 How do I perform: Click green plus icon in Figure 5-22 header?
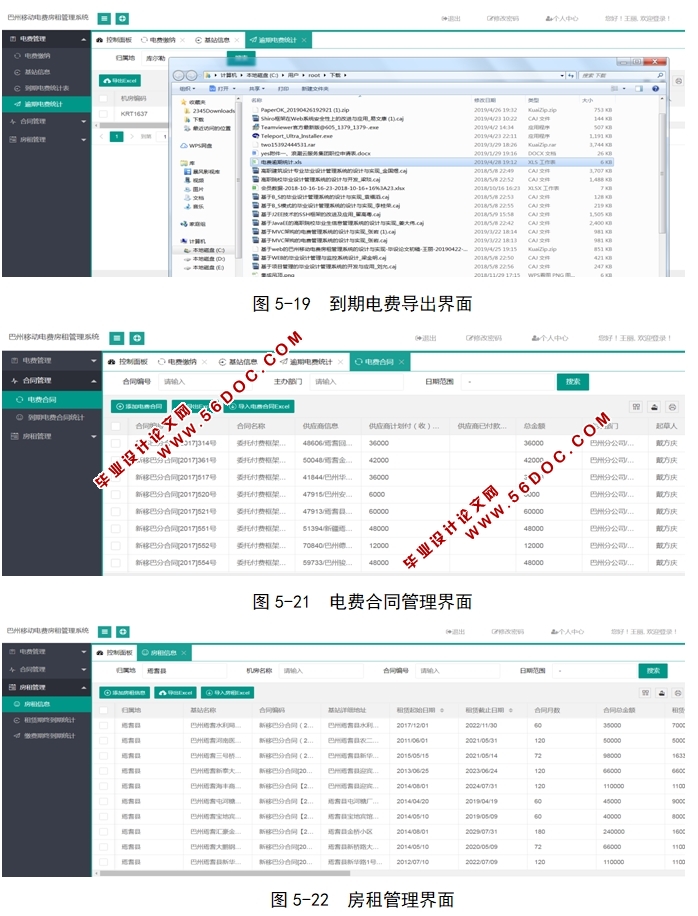click(123, 632)
